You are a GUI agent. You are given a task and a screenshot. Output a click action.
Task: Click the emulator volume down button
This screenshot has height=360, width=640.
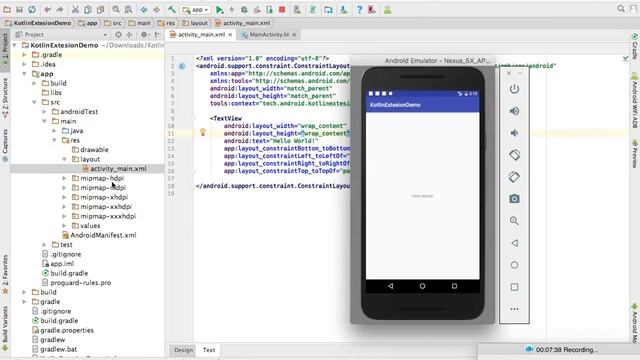(x=514, y=133)
